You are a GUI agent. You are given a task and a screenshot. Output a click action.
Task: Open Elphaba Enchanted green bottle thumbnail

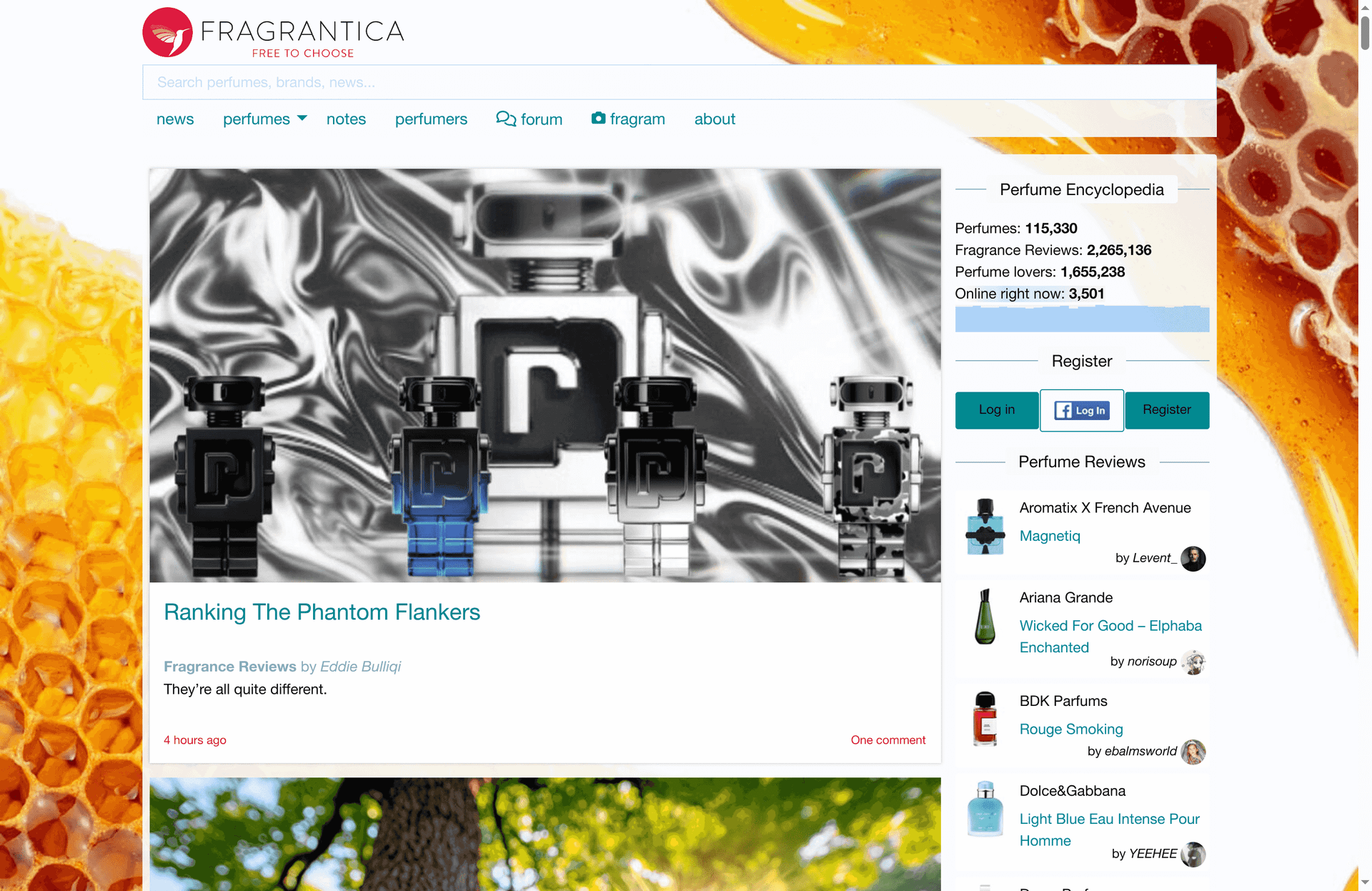[985, 616]
